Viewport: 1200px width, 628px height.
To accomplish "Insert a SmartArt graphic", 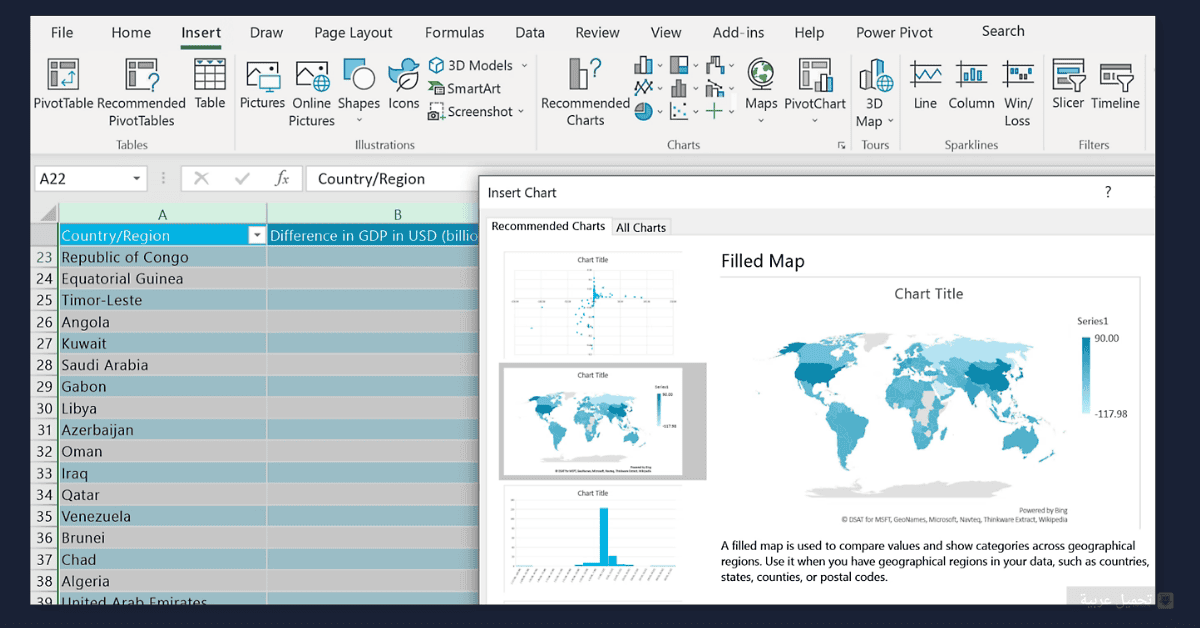I will pos(465,88).
